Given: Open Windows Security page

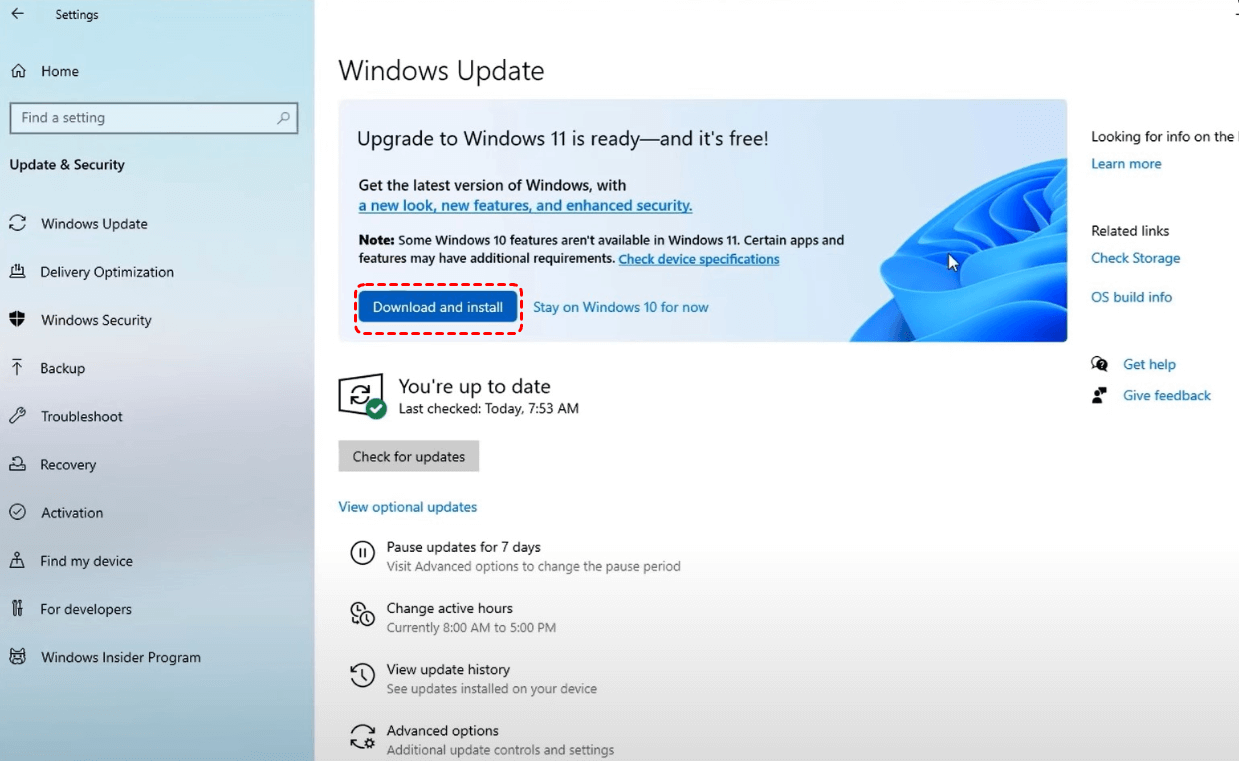Looking at the screenshot, I should coord(96,320).
